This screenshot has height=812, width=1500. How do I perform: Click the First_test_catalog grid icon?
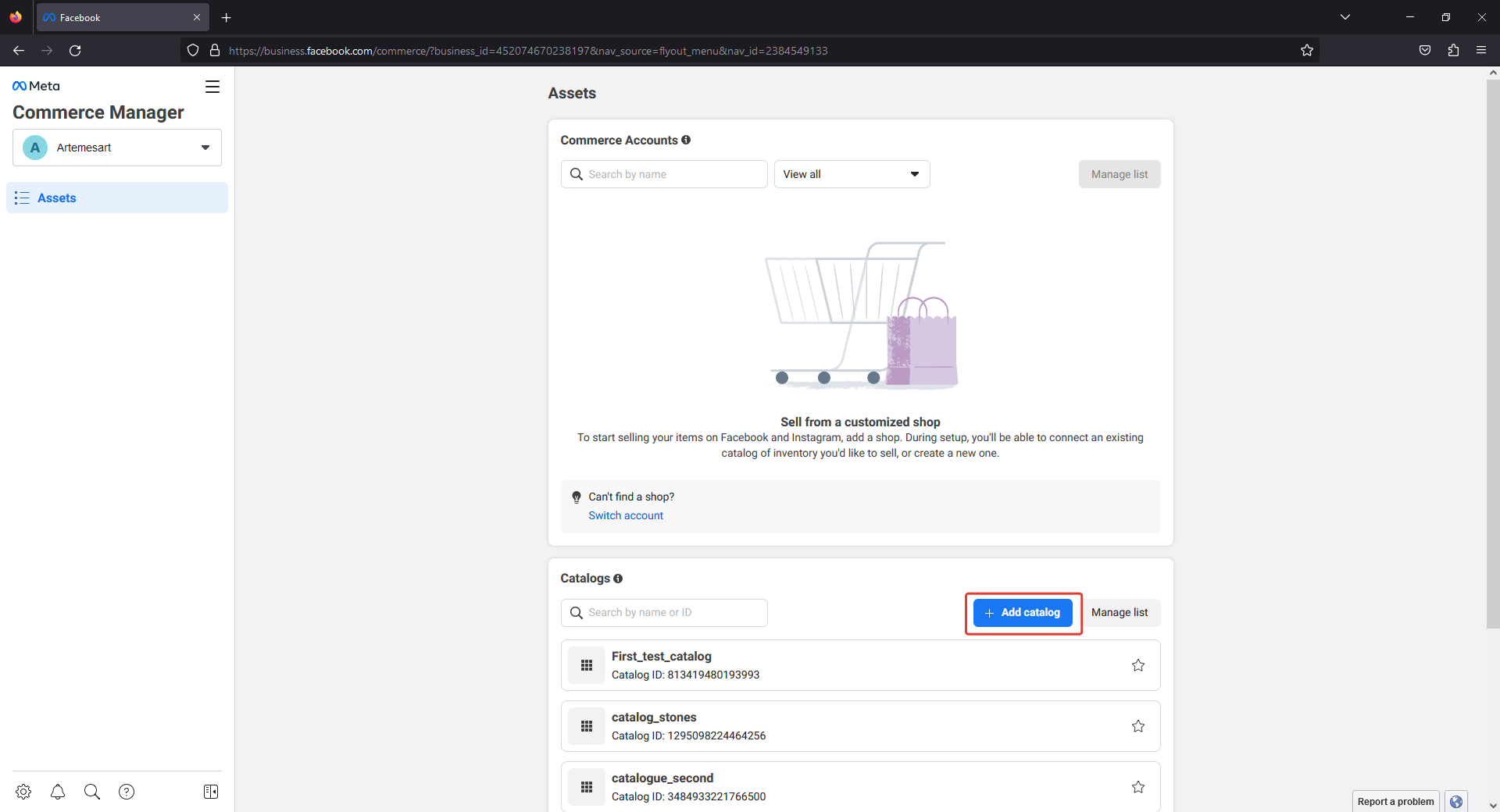(x=587, y=665)
